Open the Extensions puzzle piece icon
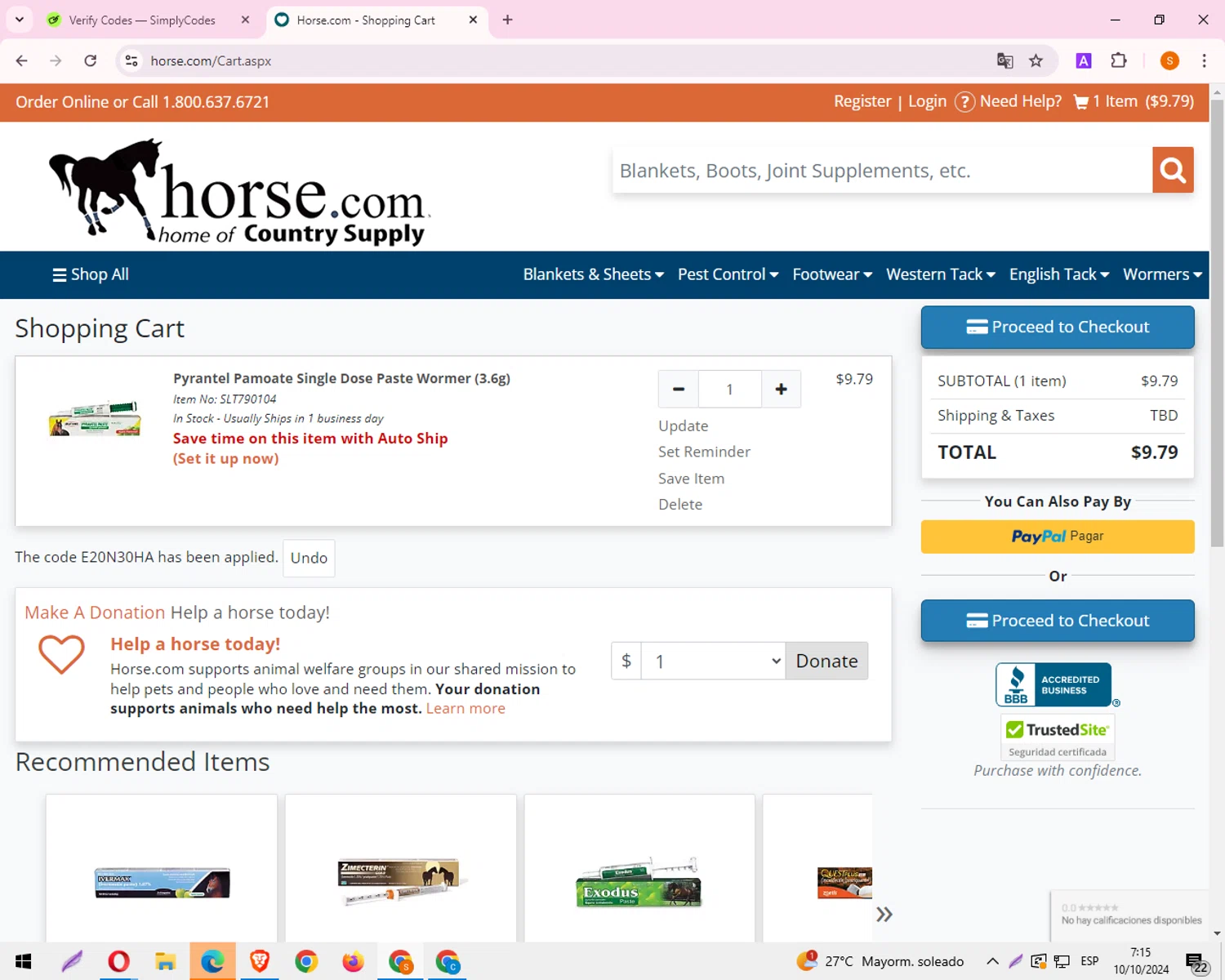This screenshot has width=1225, height=980. coord(1119,60)
